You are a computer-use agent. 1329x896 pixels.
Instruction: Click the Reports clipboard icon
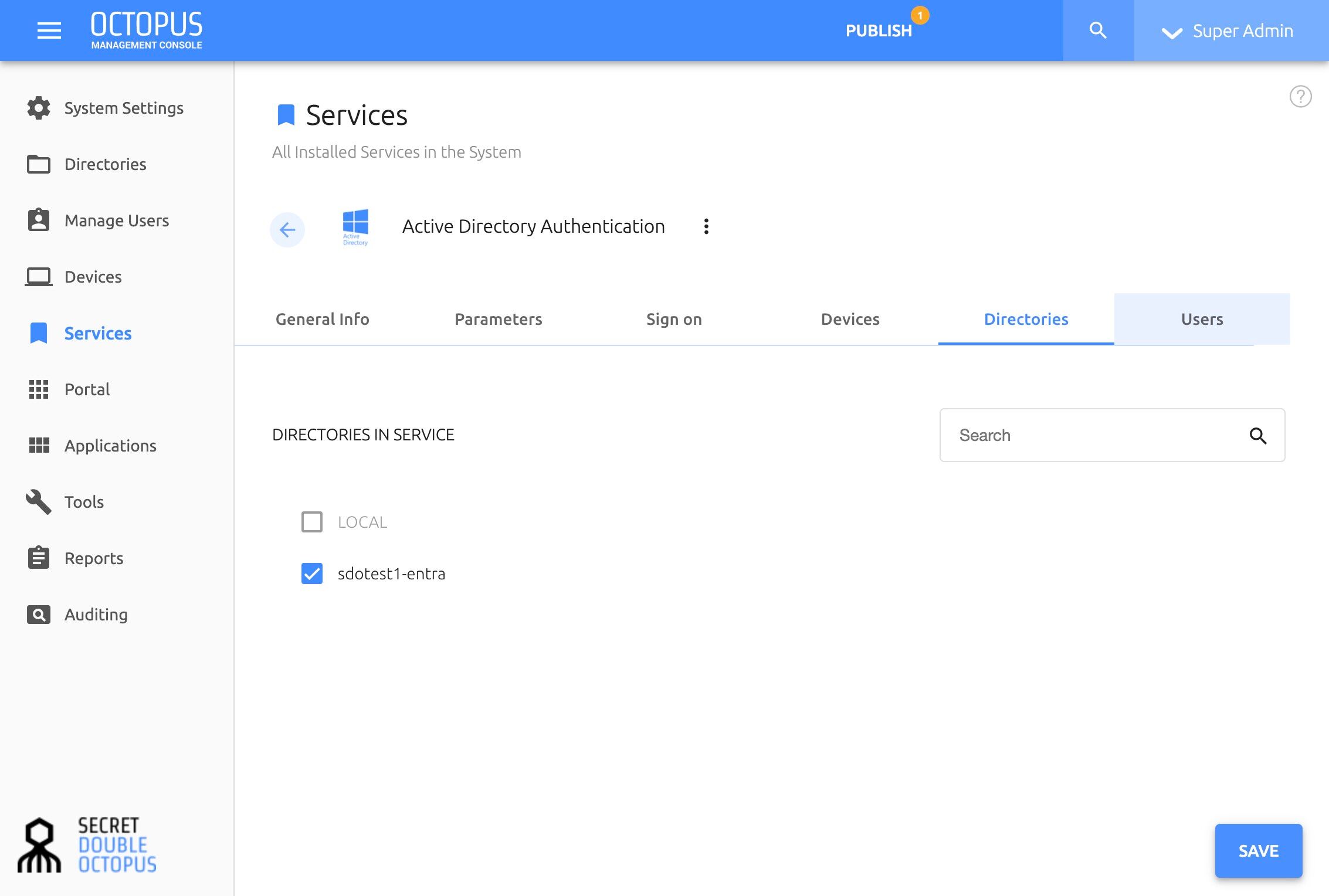click(39, 557)
